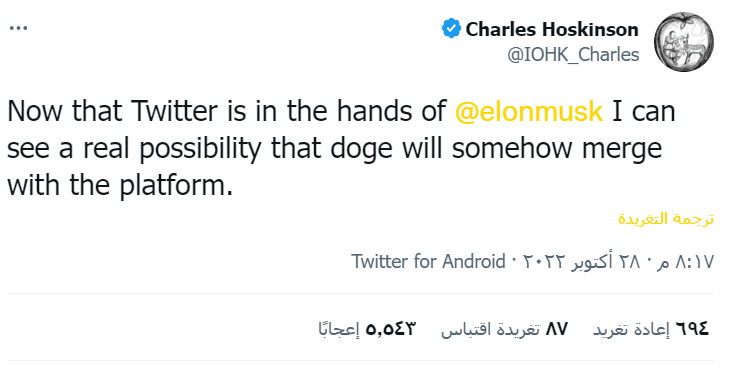Click the quote tweet label تغريدة اقتباس

point(490,329)
